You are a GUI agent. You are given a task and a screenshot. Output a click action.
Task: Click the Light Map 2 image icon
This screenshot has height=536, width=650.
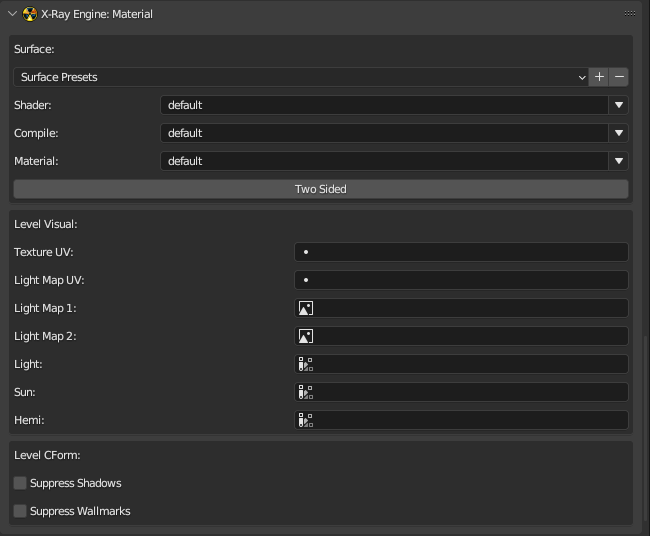[306, 336]
